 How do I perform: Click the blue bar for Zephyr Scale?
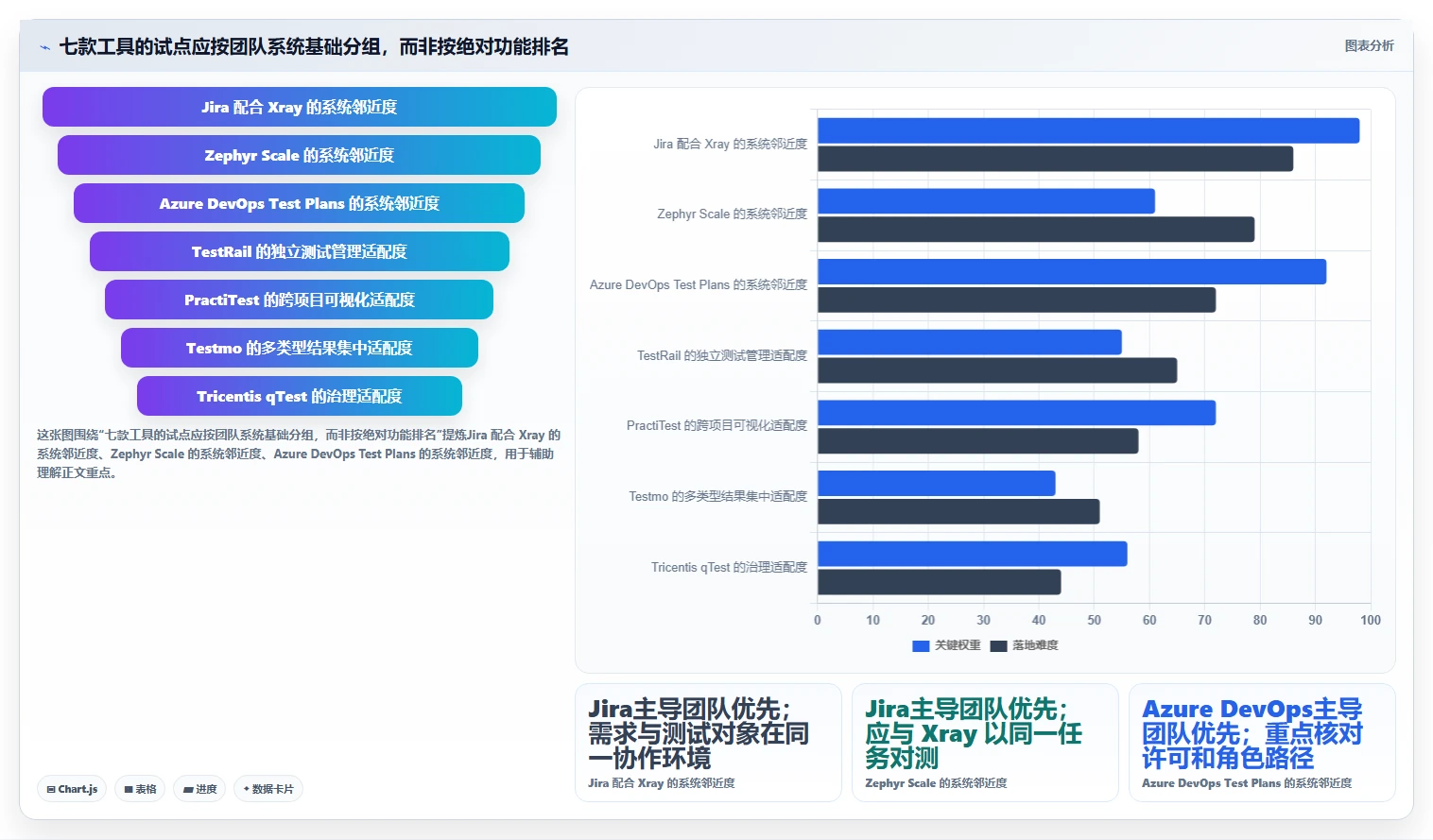(986, 201)
